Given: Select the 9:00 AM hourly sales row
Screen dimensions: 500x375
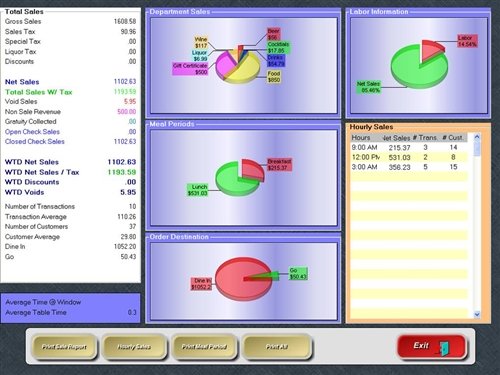Looking at the screenshot, I should click(409, 147).
